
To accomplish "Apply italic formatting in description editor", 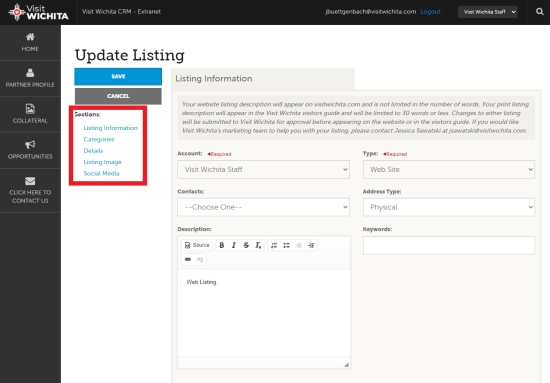I will (234, 245).
